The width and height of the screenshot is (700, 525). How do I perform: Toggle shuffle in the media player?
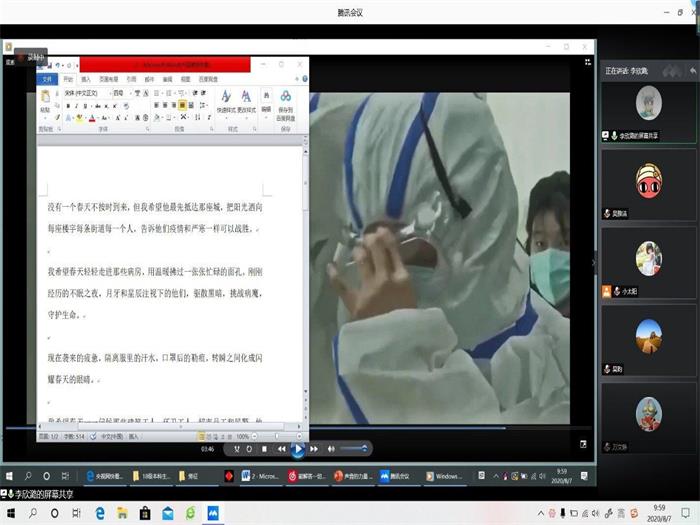pyautogui.click(x=237, y=449)
